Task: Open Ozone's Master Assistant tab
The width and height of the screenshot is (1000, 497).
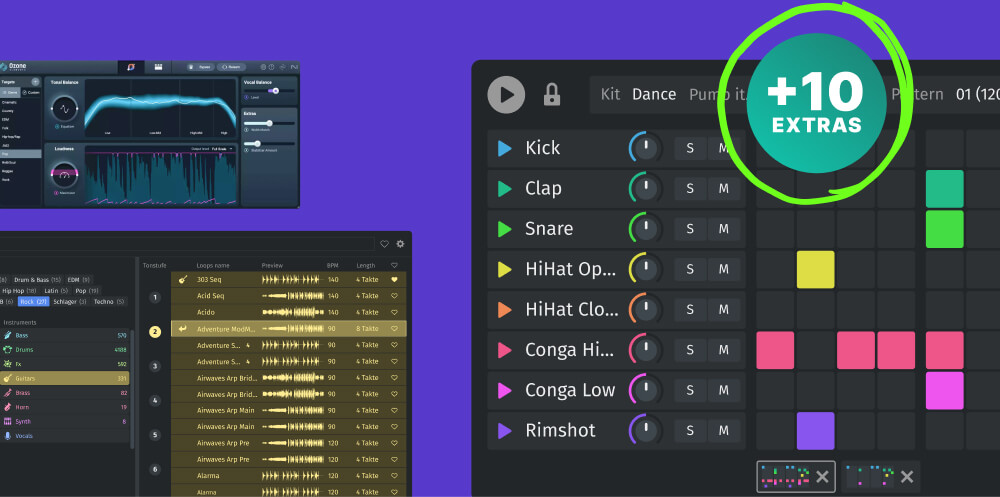Action: point(131,67)
